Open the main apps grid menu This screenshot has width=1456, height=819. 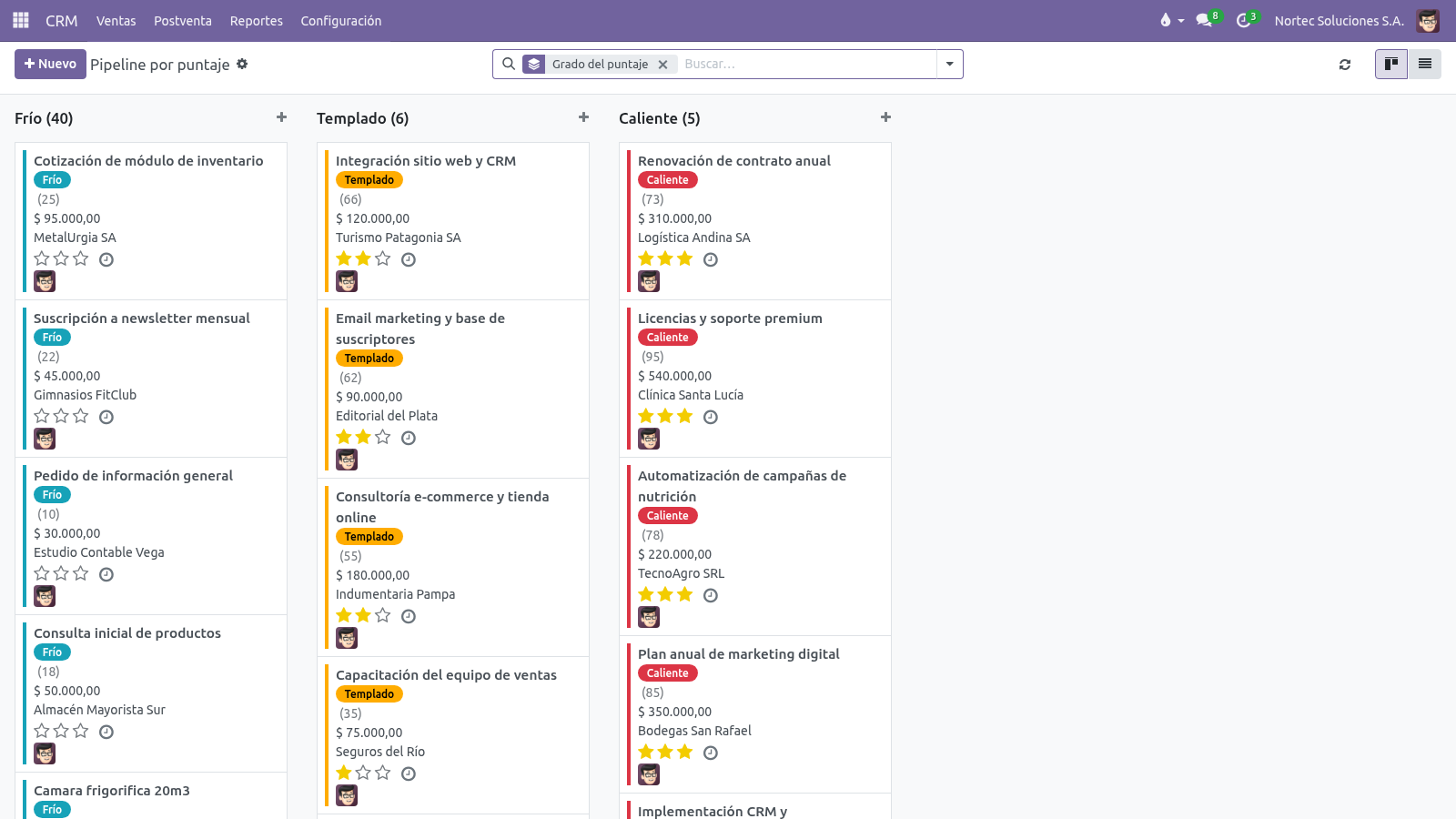(21, 20)
